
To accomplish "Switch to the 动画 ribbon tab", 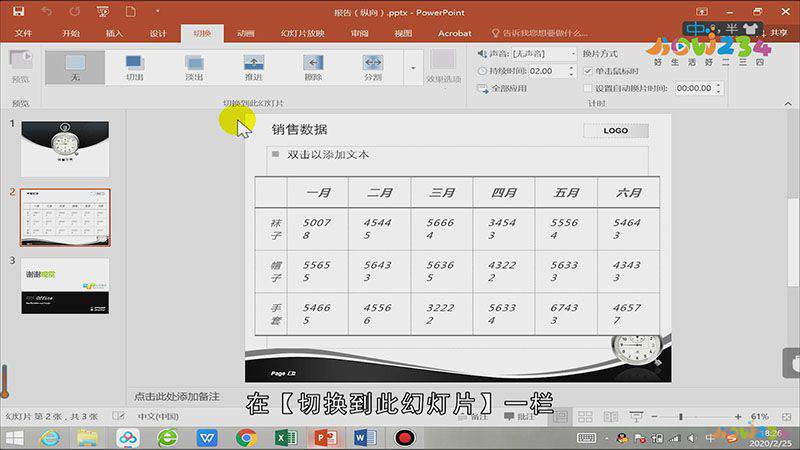I will click(x=245, y=33).
